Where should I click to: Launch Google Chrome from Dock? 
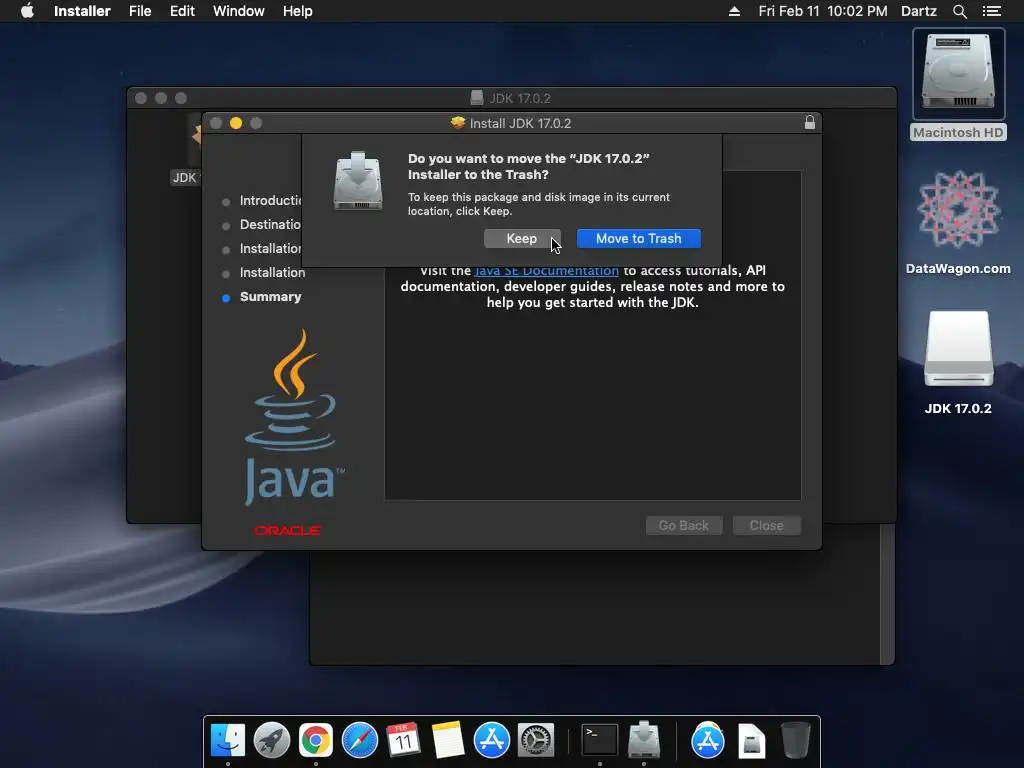(316, 741)
